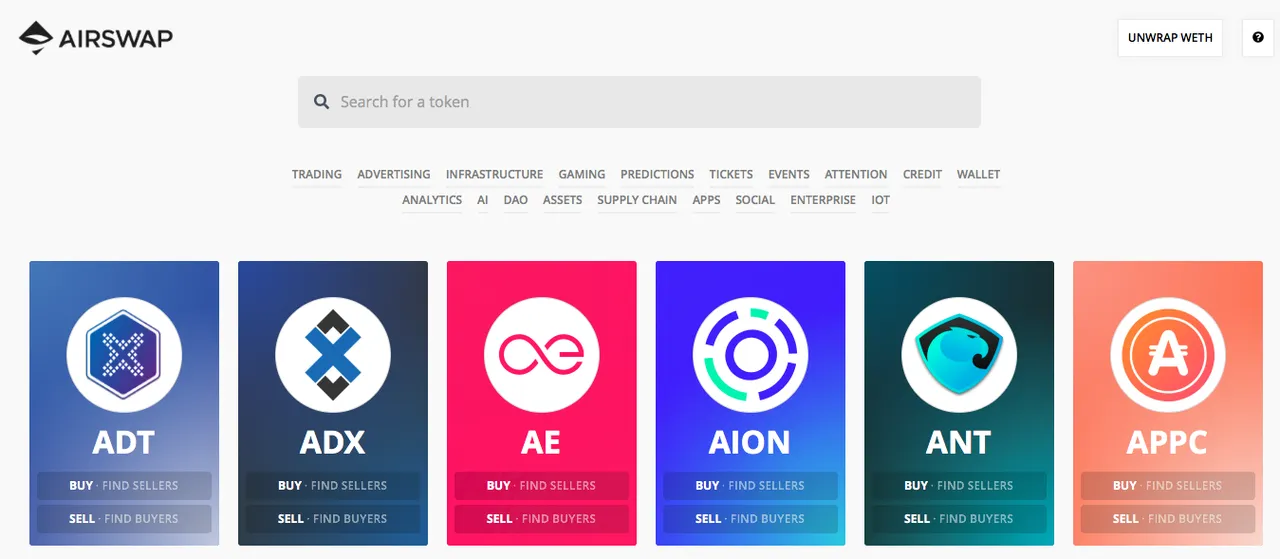1280x559 pixels.
Task: Buy AE – find sellers
Action: click(x=541, y=486)
